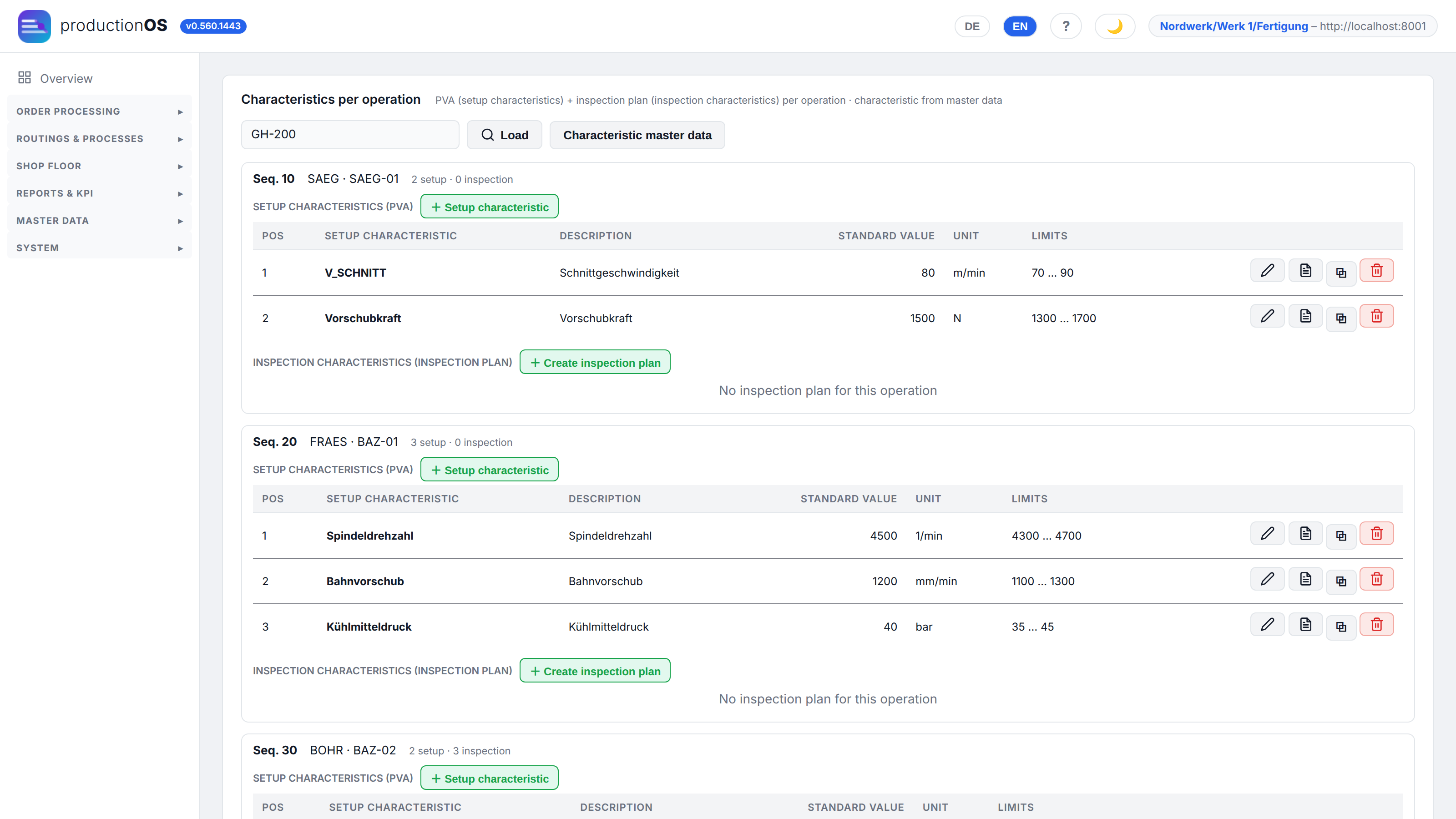The height and width of the screenshot is (819, 1456).
Task: Delete the Kühlmitteldruck row
Action: [x=1376, y=625]
